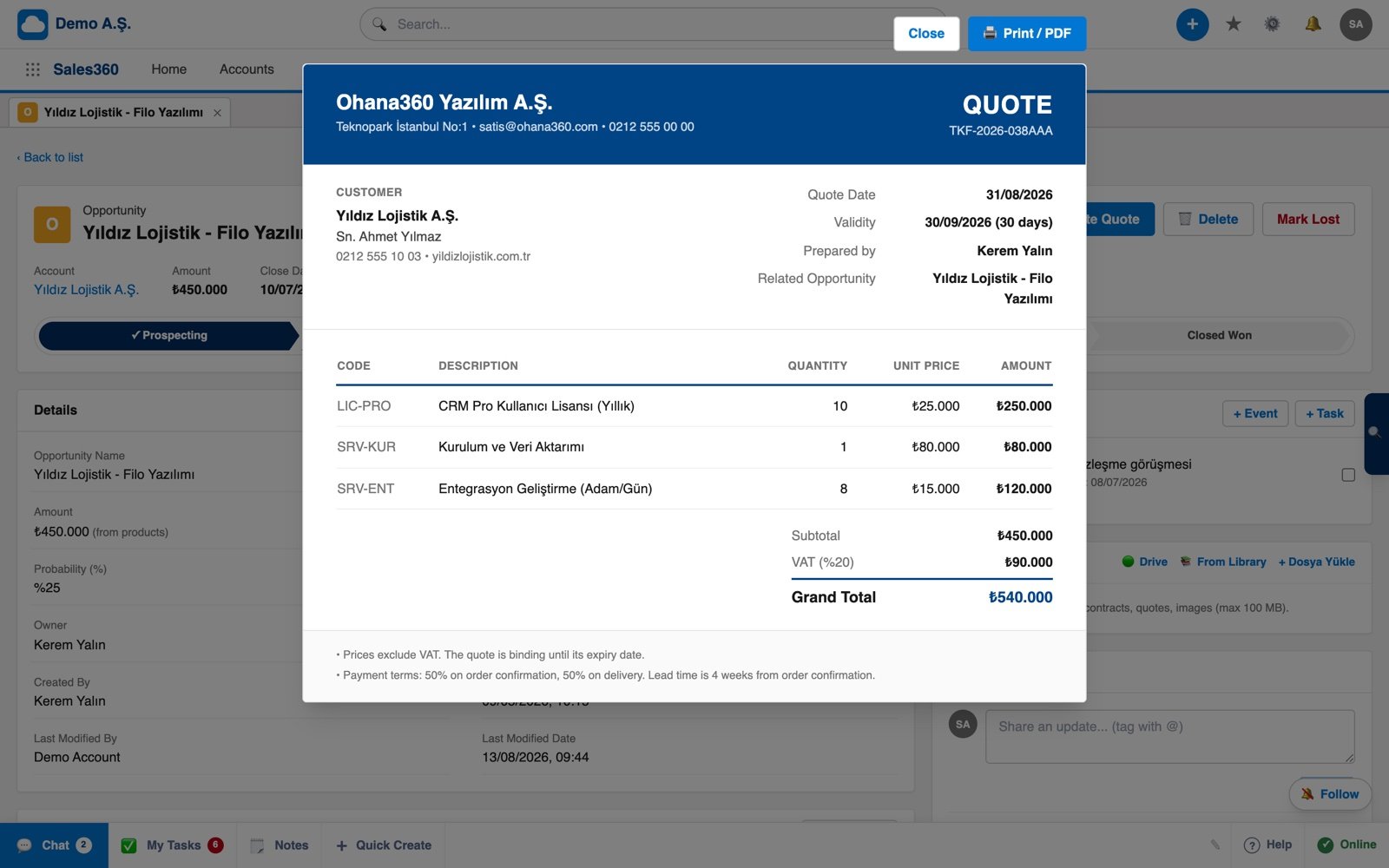Close the Yıldız Lojistik workspace tab
The width and height of the screenshot is (1389, 868).
tap(217, 113)
